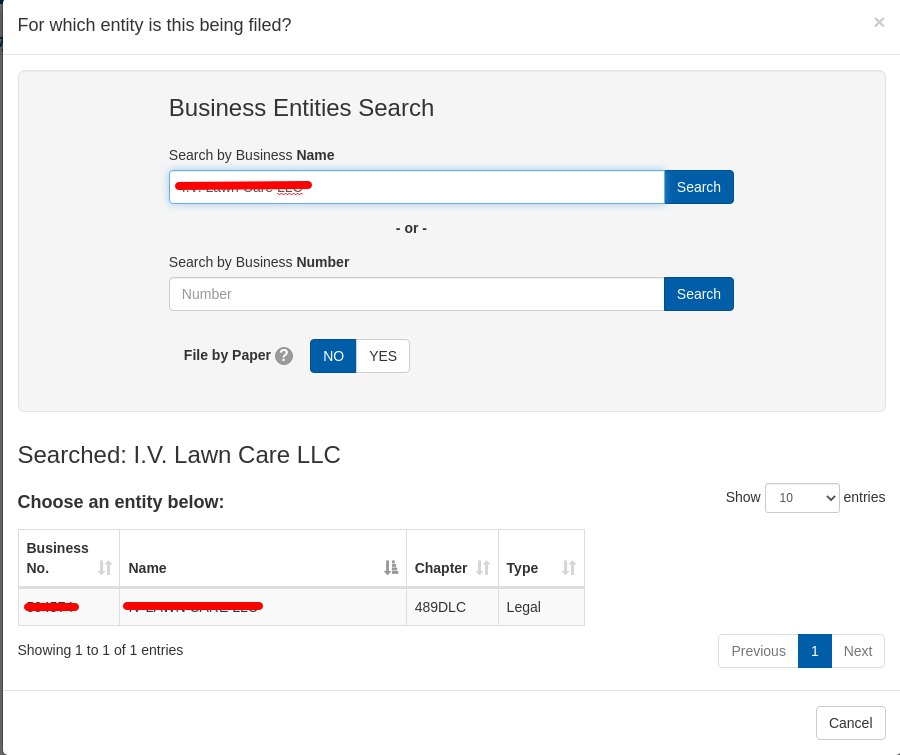Screen dimensions: 900x755
Task: Close the entity dialog with X
Action: tap(879, 22)
